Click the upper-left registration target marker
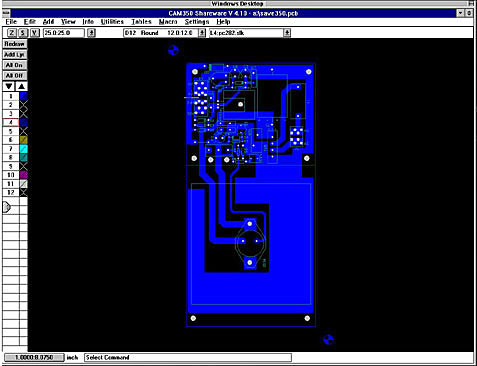The width and height of the screenshot is (477, 366). tap(173, 50)
